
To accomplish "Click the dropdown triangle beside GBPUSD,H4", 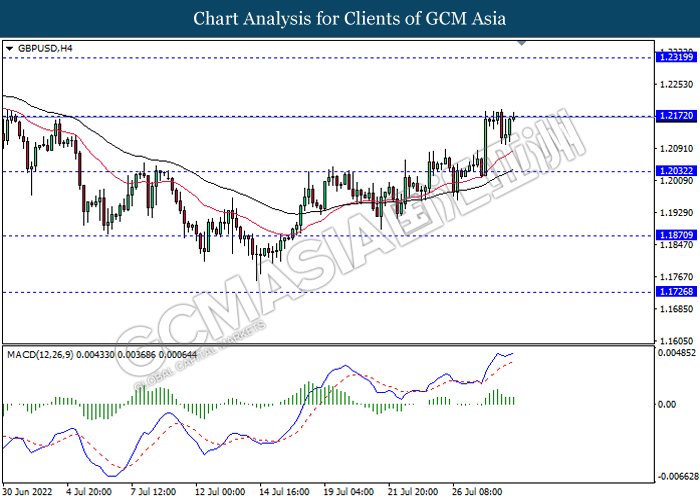I will point(9,48).
